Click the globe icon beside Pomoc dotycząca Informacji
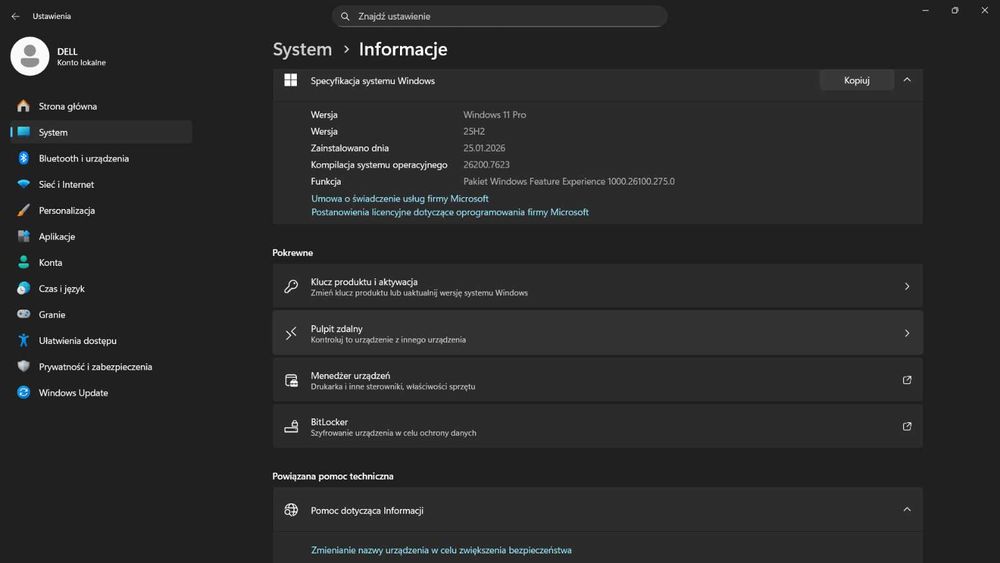This screenshot has width=1000, height=563. click(x=291, y=510)
